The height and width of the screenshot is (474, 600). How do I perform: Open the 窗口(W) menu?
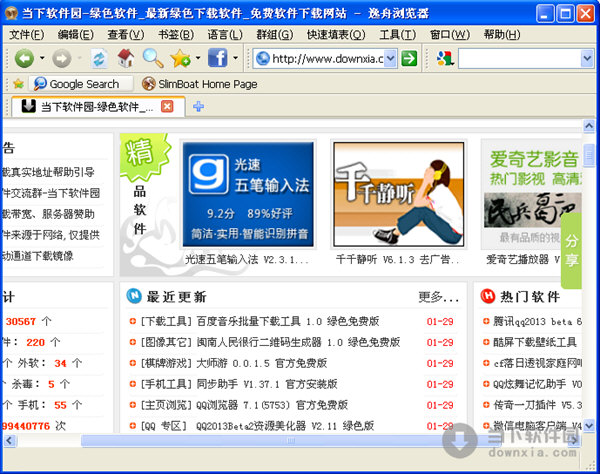click(450, 35)
